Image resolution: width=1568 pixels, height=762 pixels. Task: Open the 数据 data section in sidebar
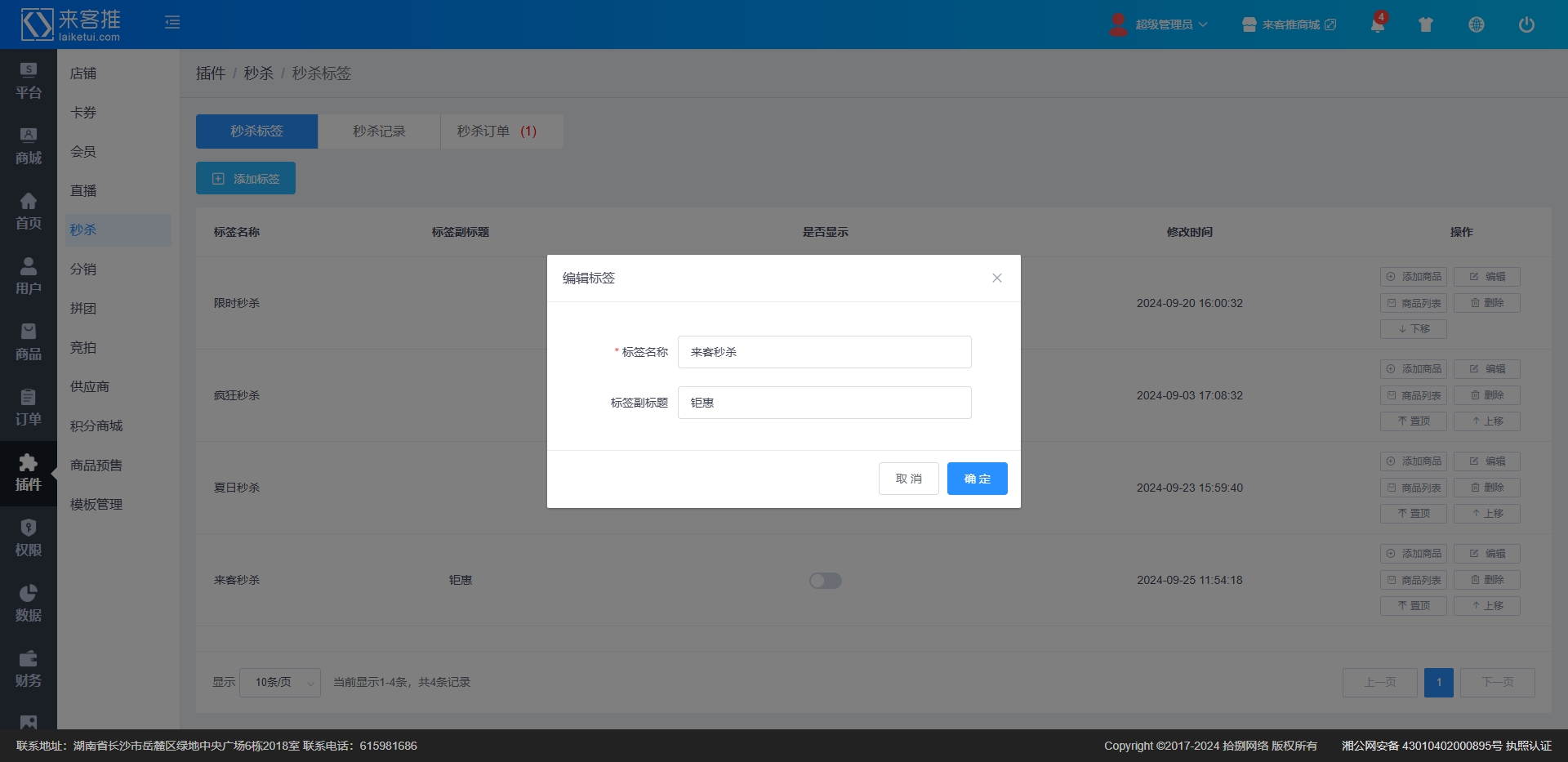tap(29, 604)
